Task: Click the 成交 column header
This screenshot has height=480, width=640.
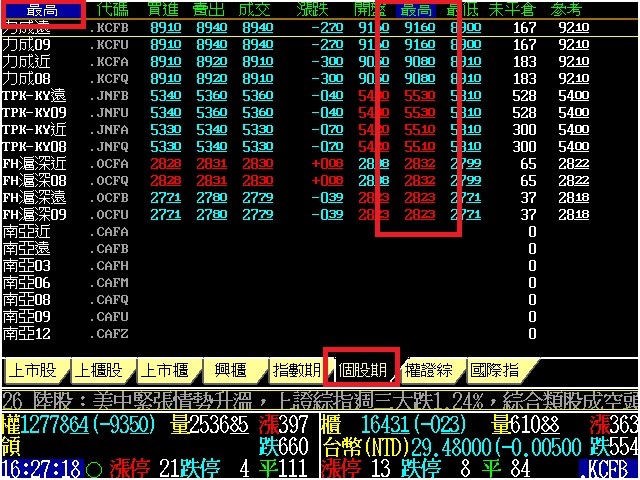Action: (x=258, y=10)
